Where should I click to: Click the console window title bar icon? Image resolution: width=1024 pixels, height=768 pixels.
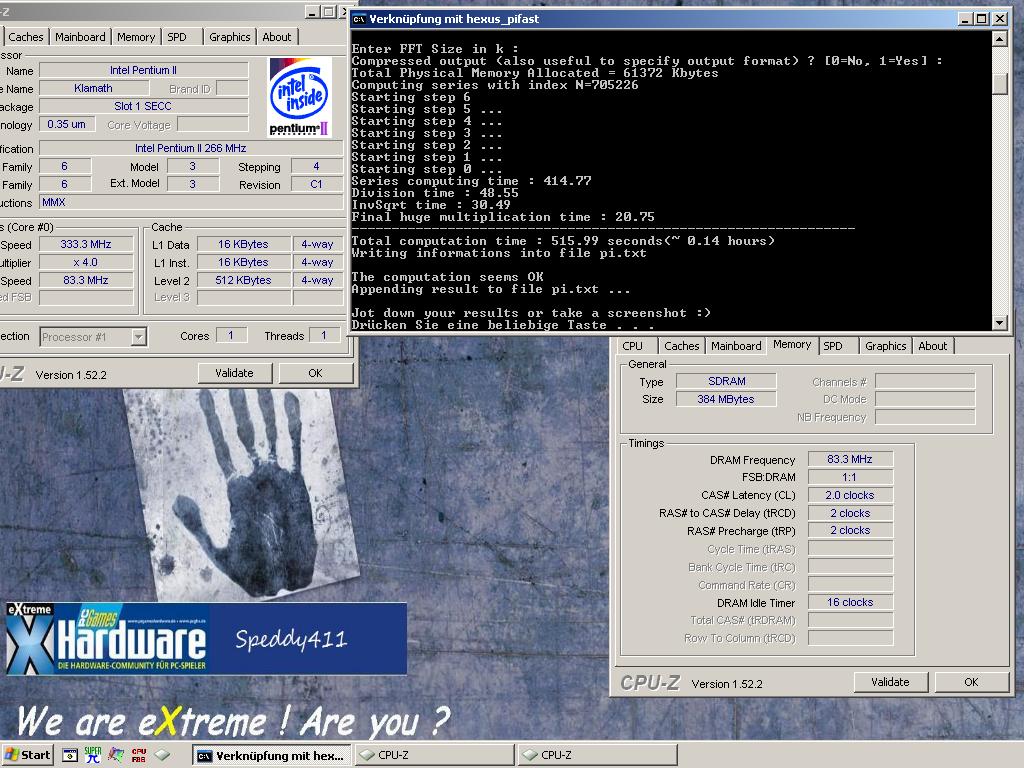pyautogui.click(x=360, y=19)
